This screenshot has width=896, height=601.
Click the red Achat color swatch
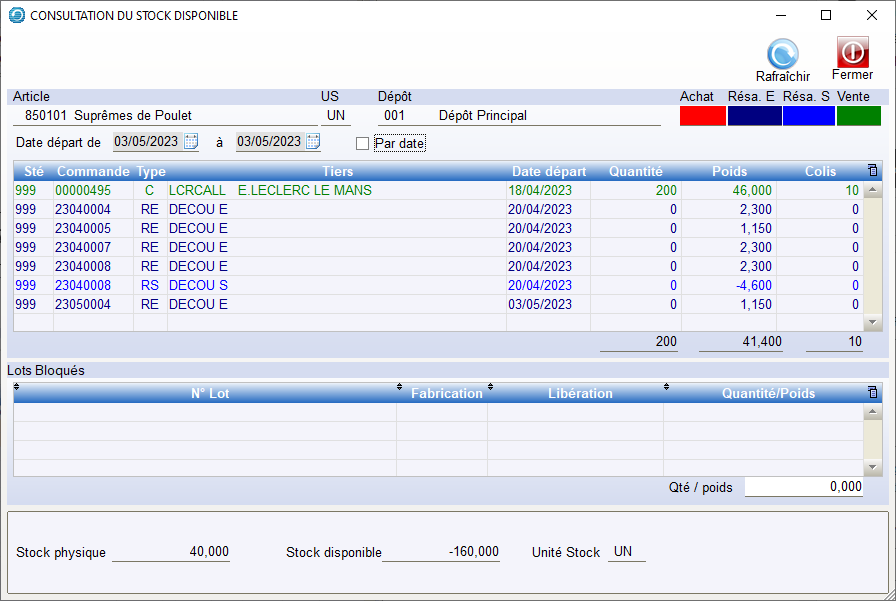pos(702,116)
